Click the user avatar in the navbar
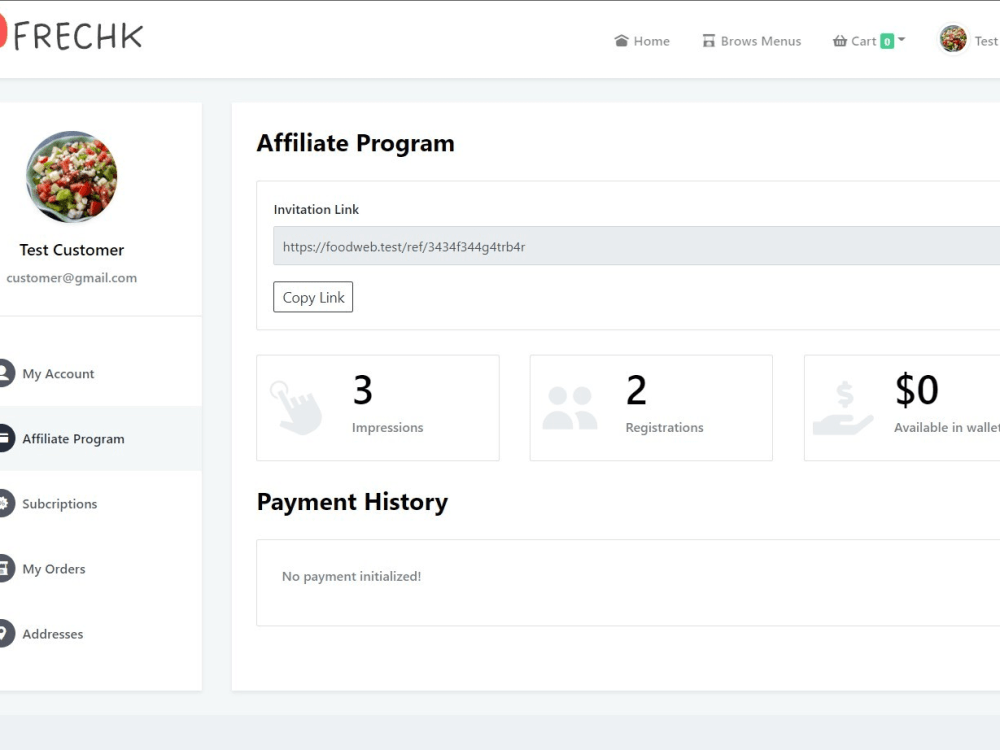 pyautogui.click(x=953, y=39)
